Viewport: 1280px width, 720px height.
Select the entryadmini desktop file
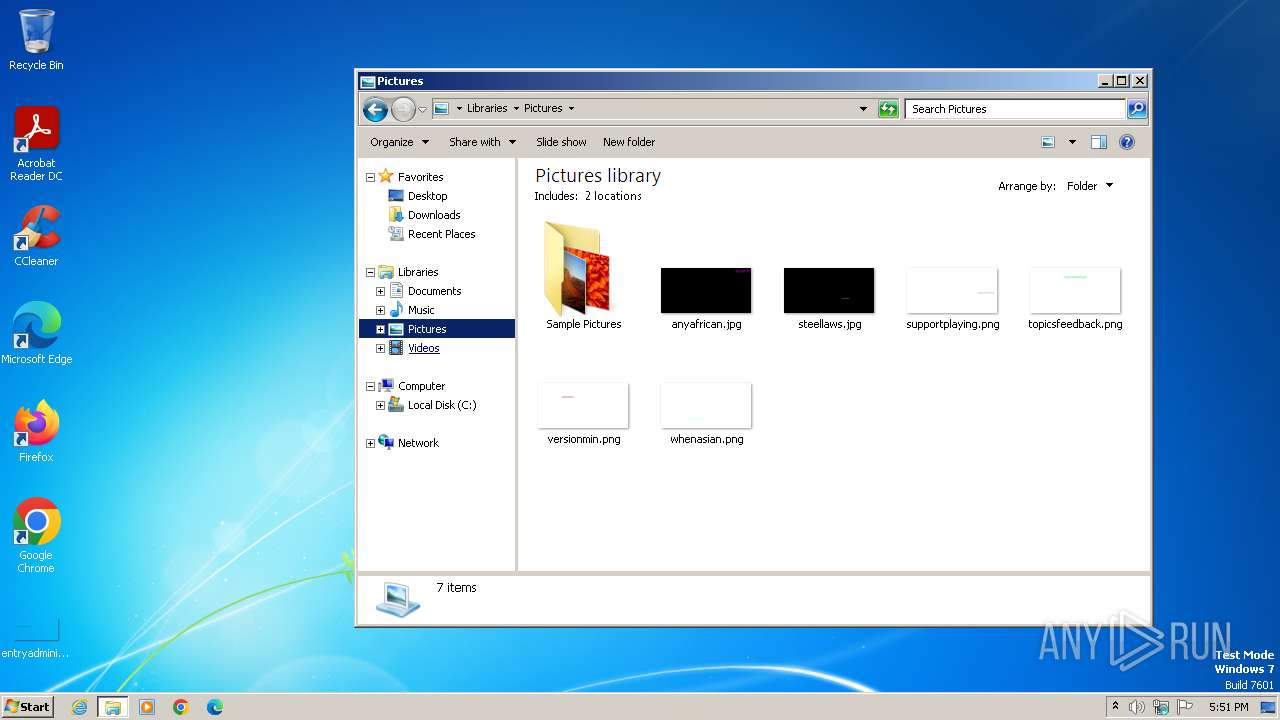pyautogui.click(x=36, y=638)
